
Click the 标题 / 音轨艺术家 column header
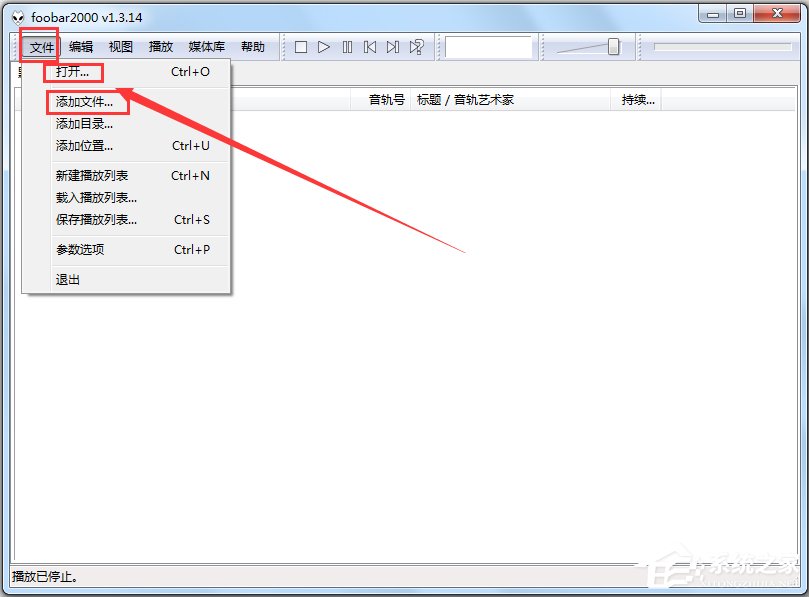[510, 100]
